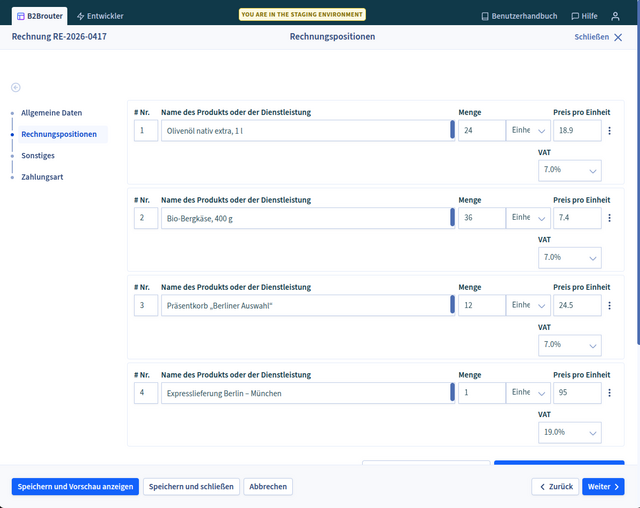Click Speichern und Vorschau anzeigen button
This screenshot has height=508, width=640.
(75, 486)
